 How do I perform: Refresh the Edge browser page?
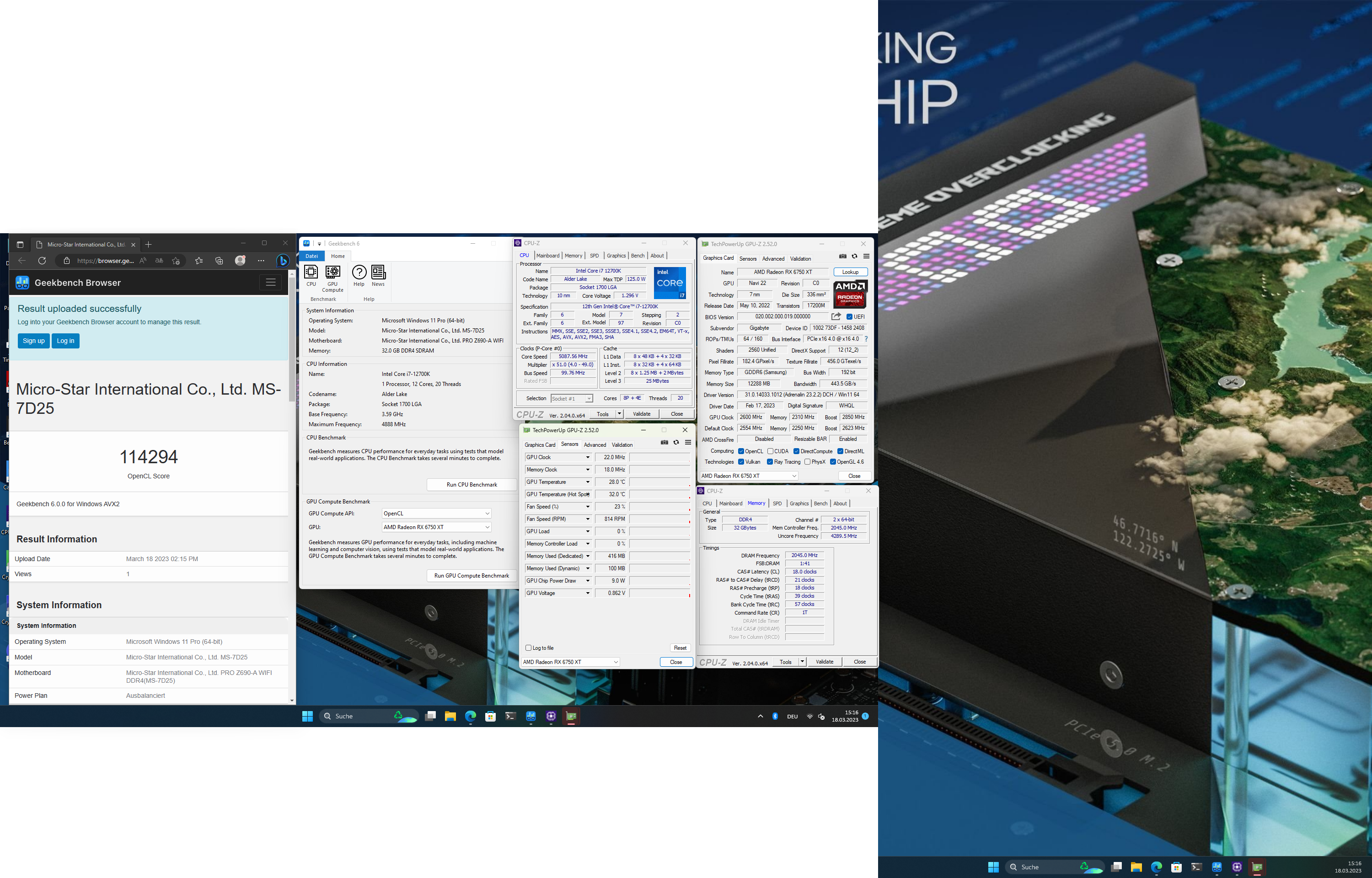42,261
